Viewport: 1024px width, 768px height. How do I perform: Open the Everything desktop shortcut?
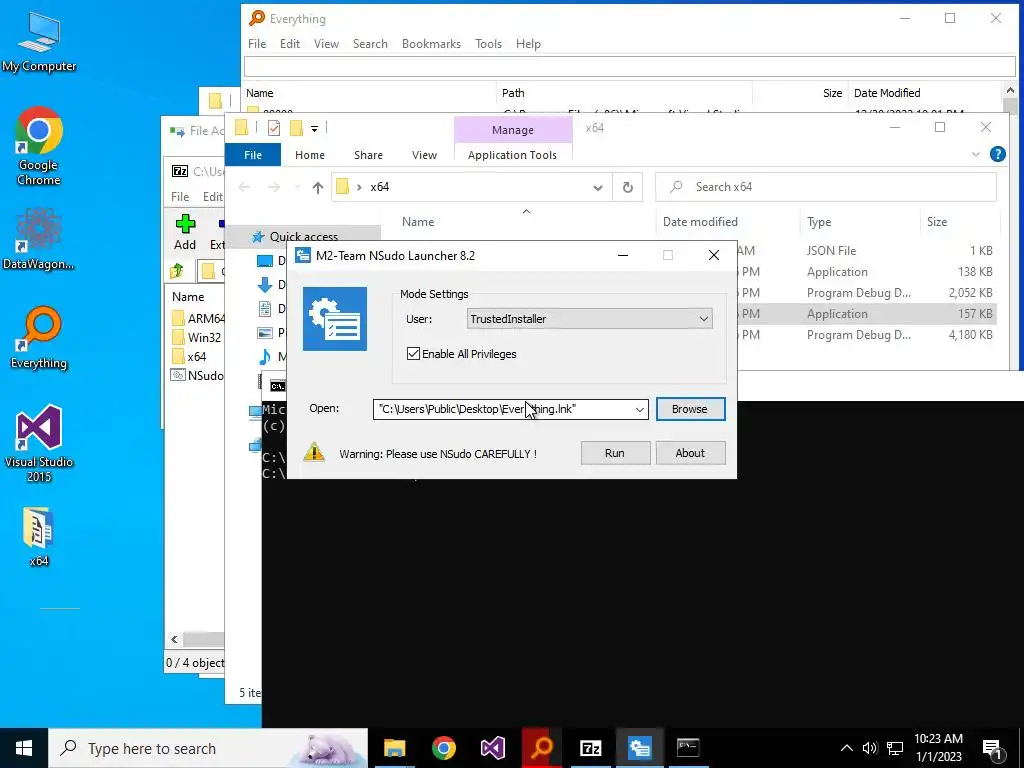pos(39,338)
